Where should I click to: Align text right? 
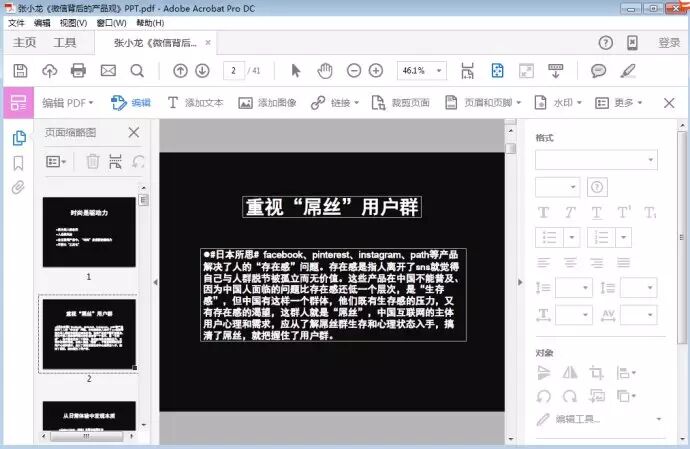pos(596,263)
